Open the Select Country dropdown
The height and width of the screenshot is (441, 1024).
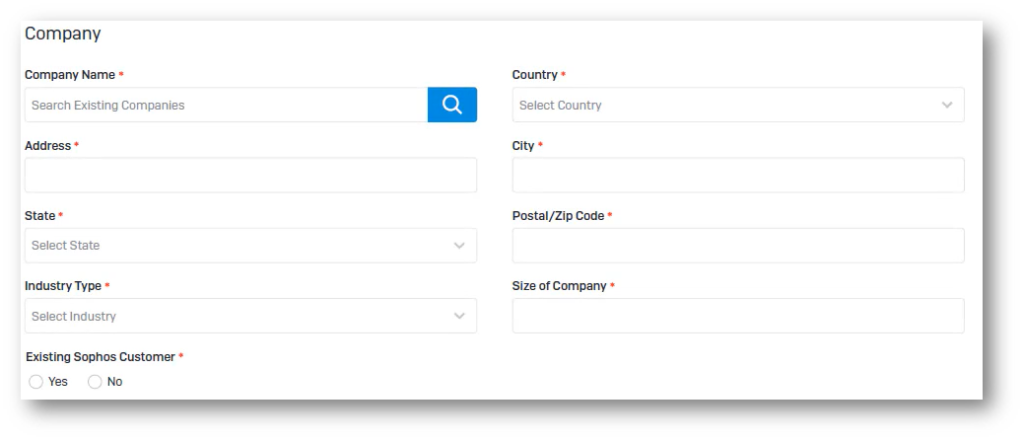pos(738,105)
